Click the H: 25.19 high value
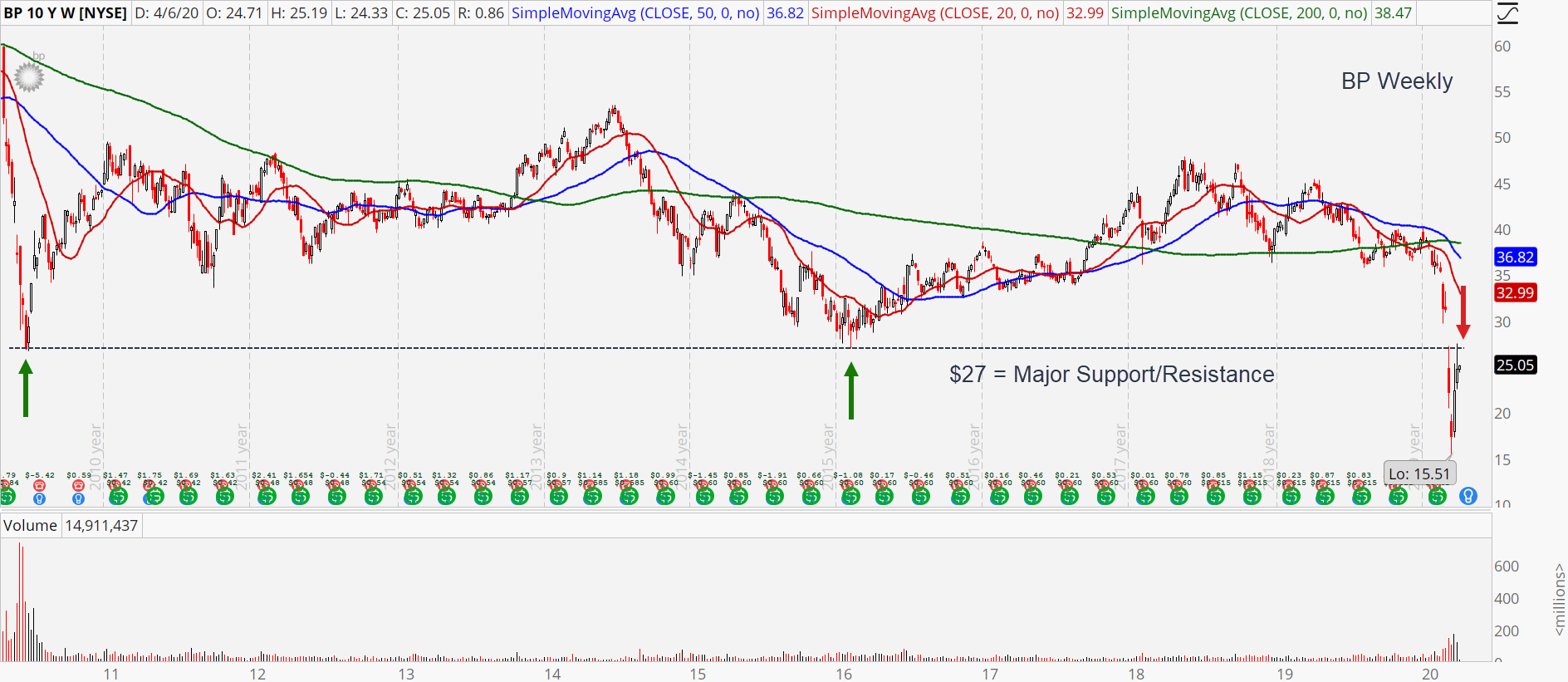This screenshot has height=682, width=1568. pyautogui.click(x=300, y=13)
